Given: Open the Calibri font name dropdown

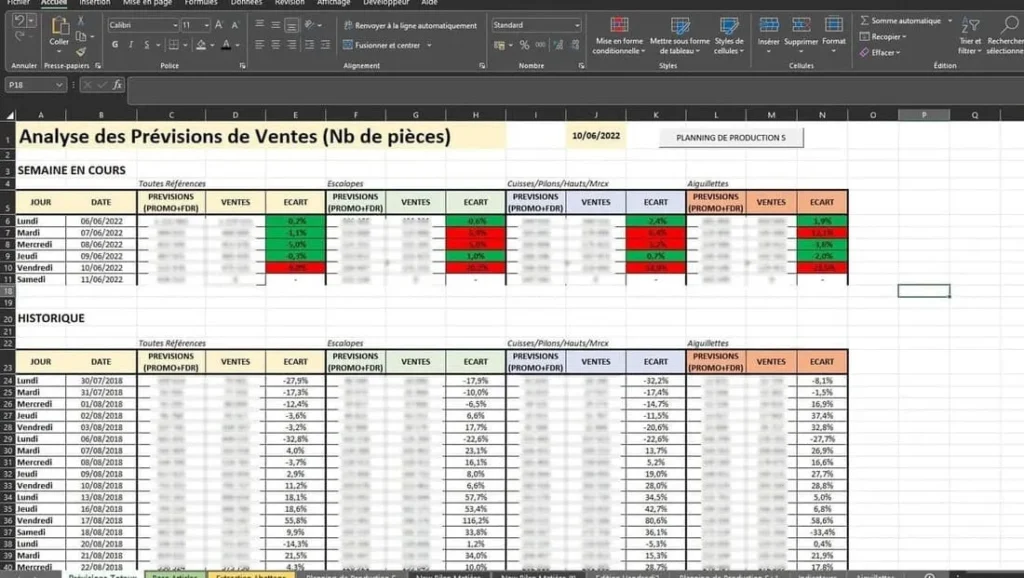Looking at the screenshot, I should (175, 25).
